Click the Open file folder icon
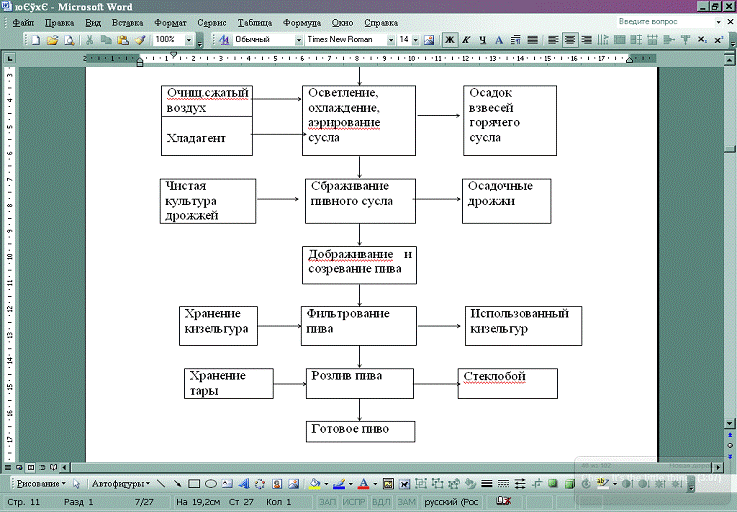Viewport: 737px width, 512px height. pos(54,40)
